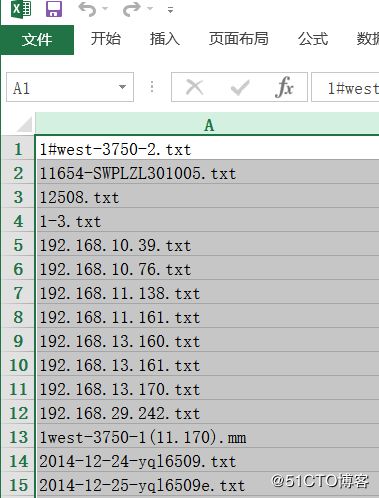Save the workbook with the floppy icon
This screenshot has height=498, width=379.
pos(54,9)
